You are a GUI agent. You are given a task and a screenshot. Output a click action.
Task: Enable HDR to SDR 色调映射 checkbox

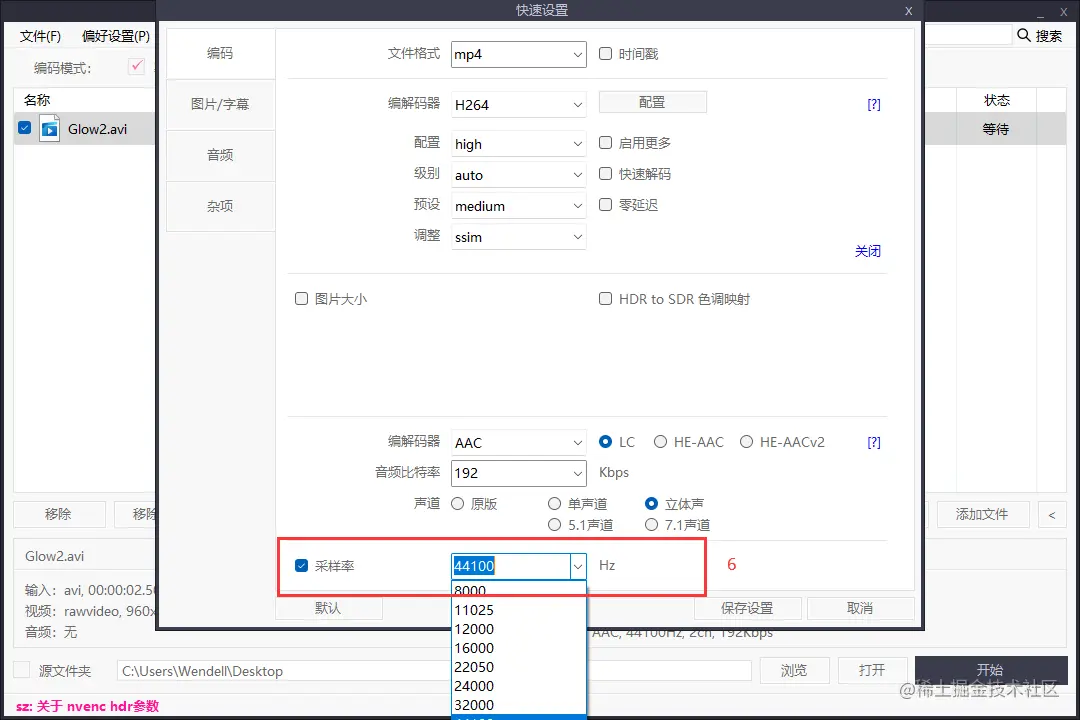tap(605, 298)
